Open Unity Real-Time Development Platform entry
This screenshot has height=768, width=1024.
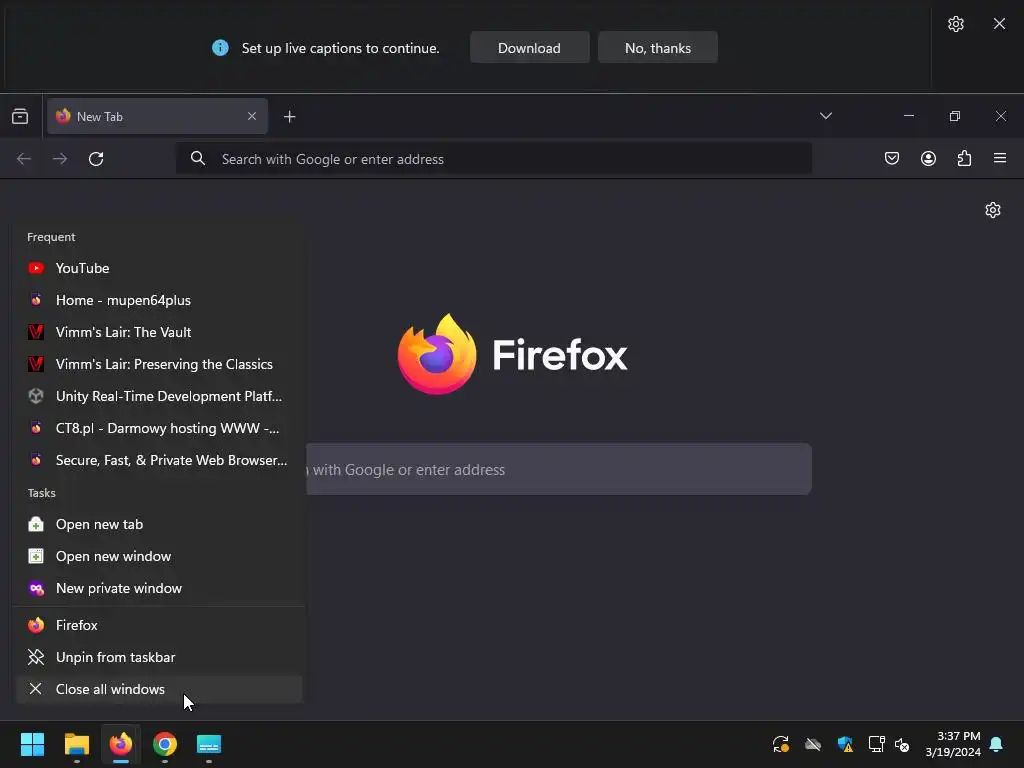click(x=159, y=396)
